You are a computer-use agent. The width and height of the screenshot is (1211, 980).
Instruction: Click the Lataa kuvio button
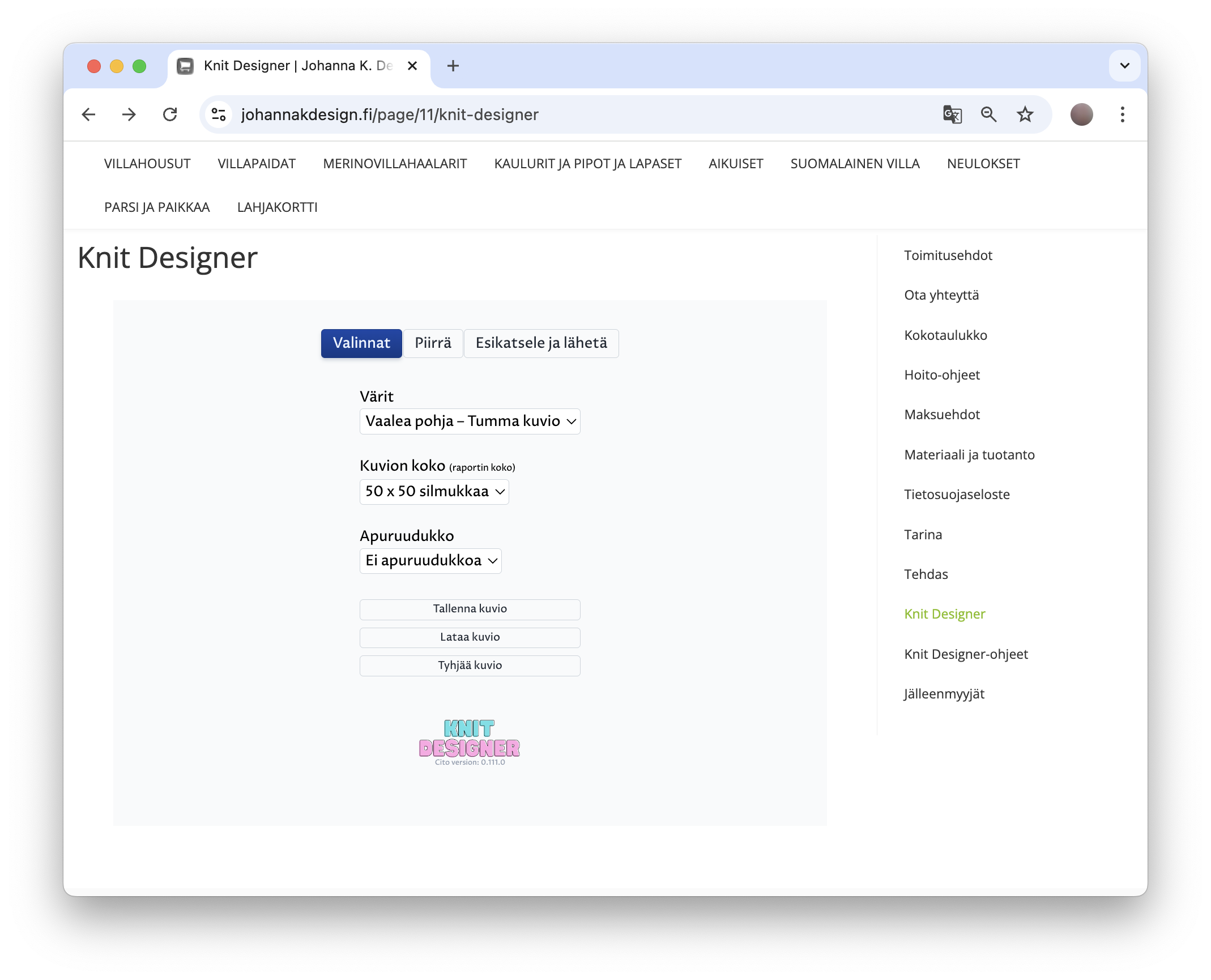[470, 638]
